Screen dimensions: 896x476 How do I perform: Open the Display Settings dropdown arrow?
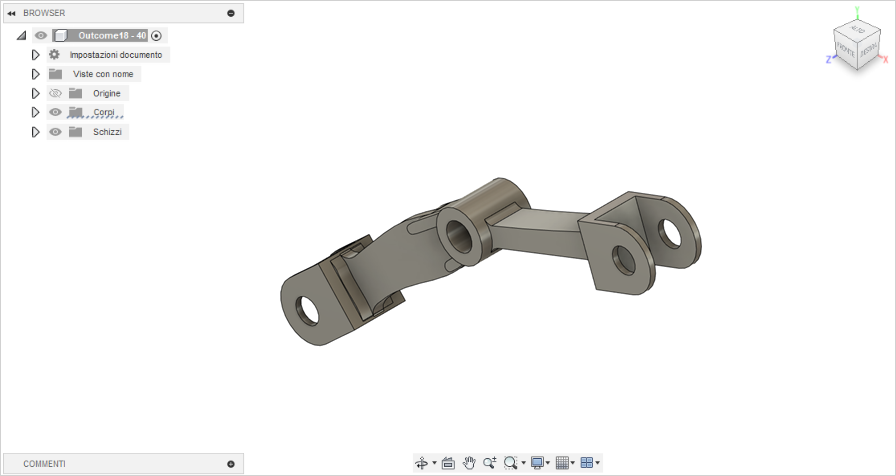548,463
